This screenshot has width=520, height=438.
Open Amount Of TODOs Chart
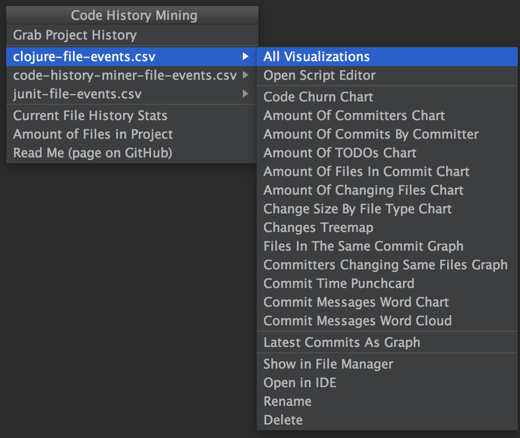(387, 153)
